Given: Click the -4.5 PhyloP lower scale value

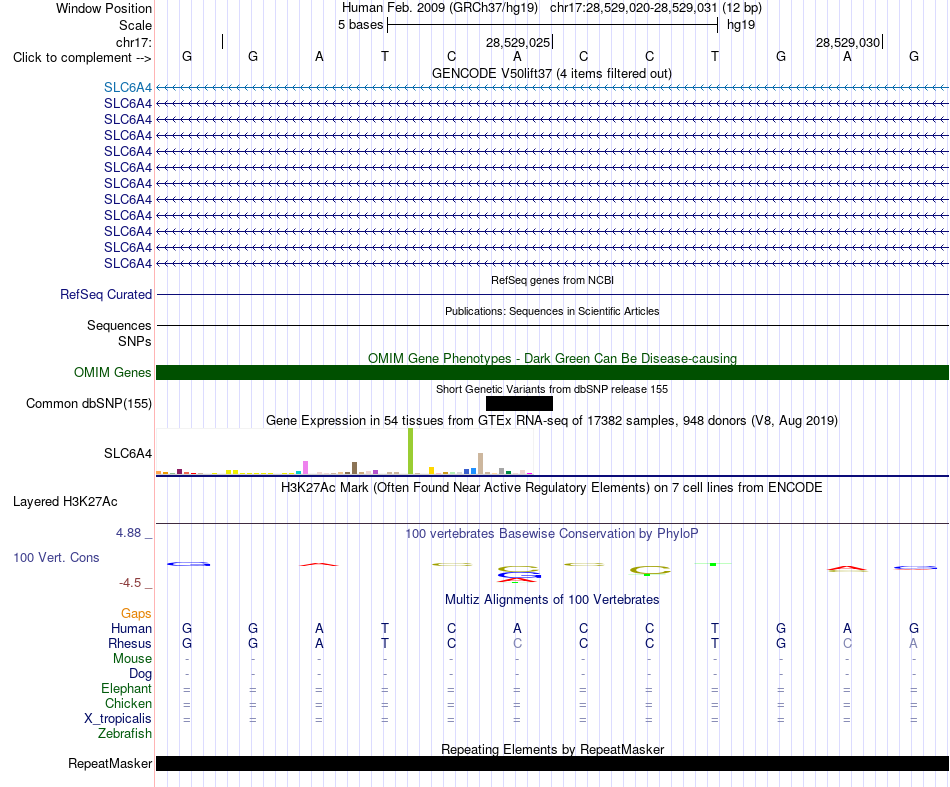Looking at the screenshot, I should (130, 583).
